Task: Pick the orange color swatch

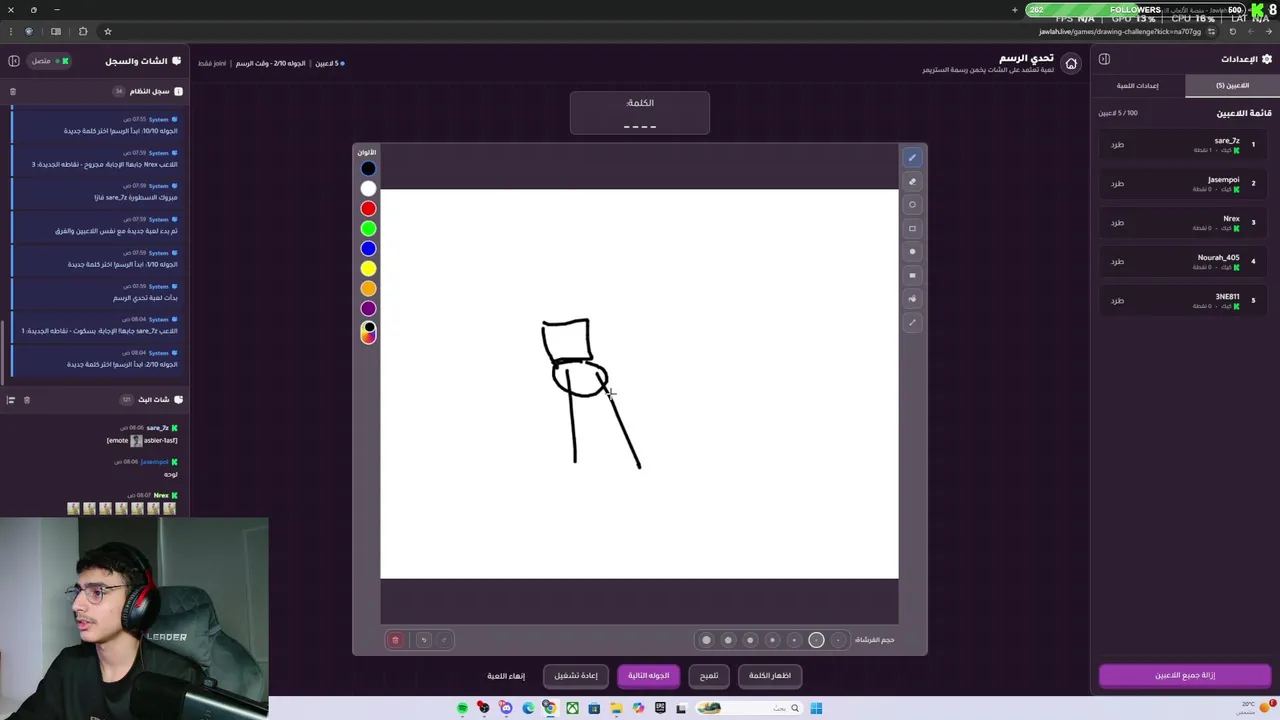Action: pos(368,289)
